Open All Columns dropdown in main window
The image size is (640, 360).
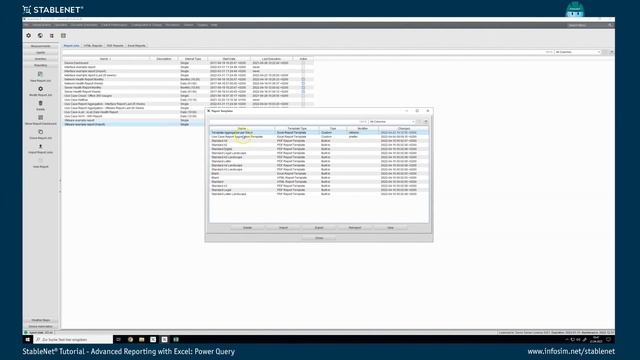(578, 52)
